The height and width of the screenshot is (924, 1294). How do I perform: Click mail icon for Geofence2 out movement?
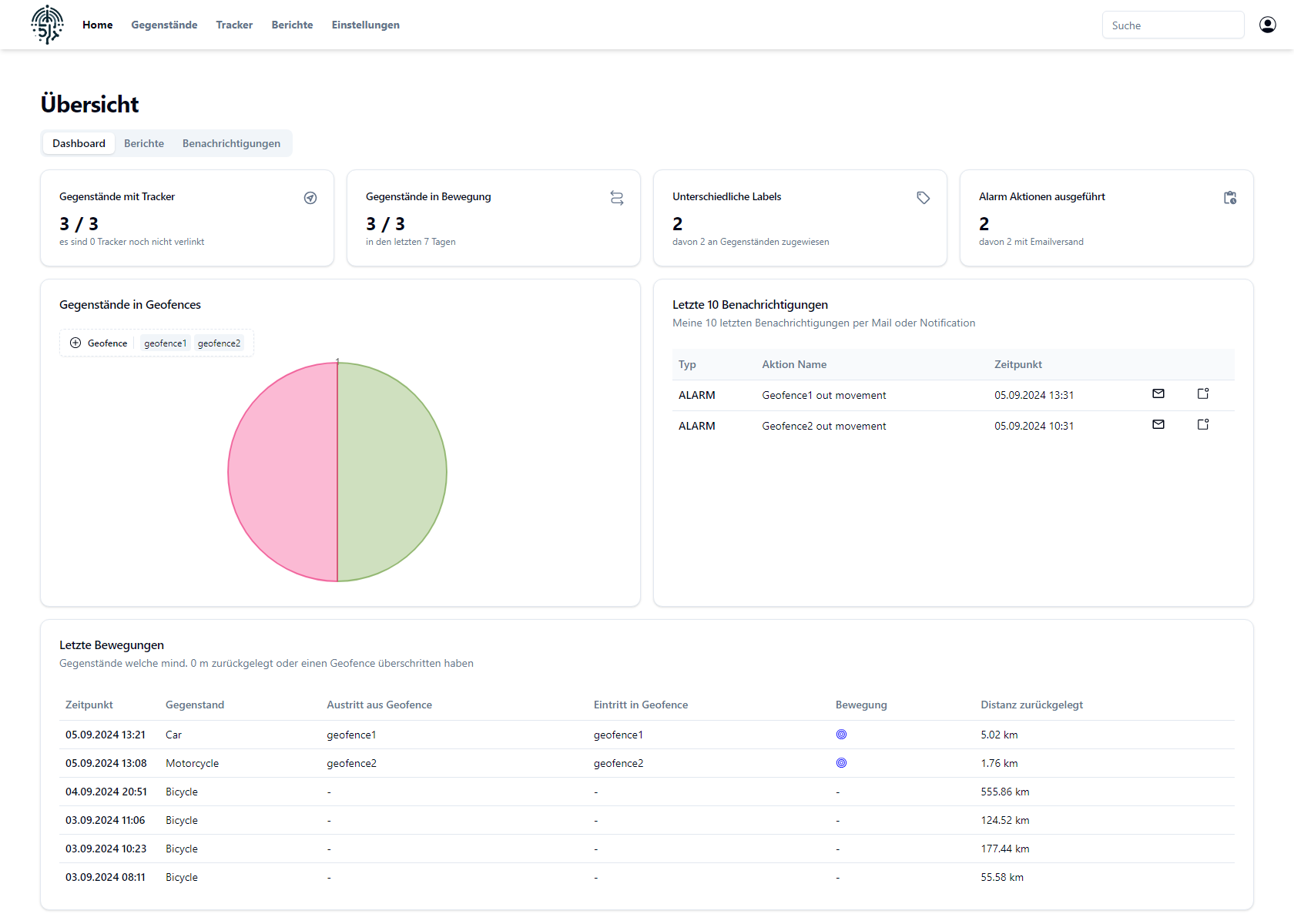click(1158, 425)
